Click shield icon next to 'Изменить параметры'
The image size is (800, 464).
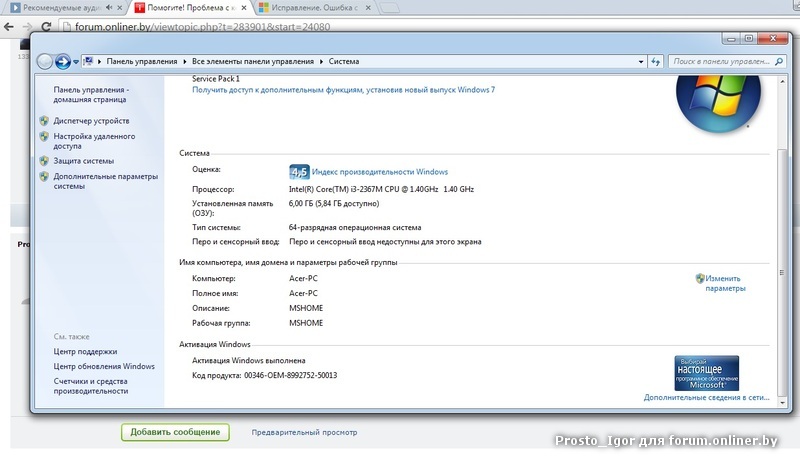pos(700,279)
